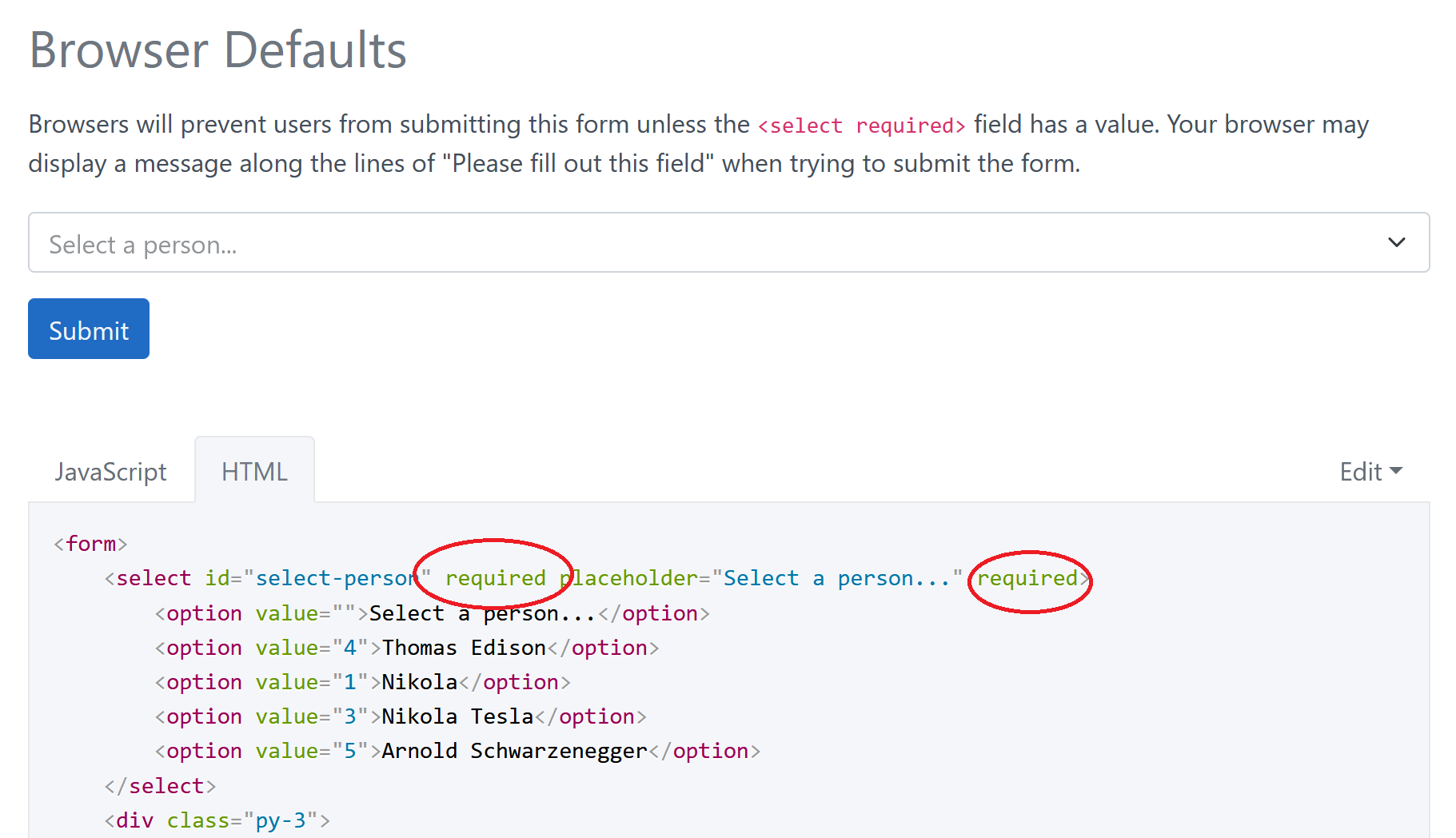Image resolution: width=1456 pixels, height=838 pixels.
Task: Select the 'Browser Defaults' heading
Action: click(x=217, y=50)
